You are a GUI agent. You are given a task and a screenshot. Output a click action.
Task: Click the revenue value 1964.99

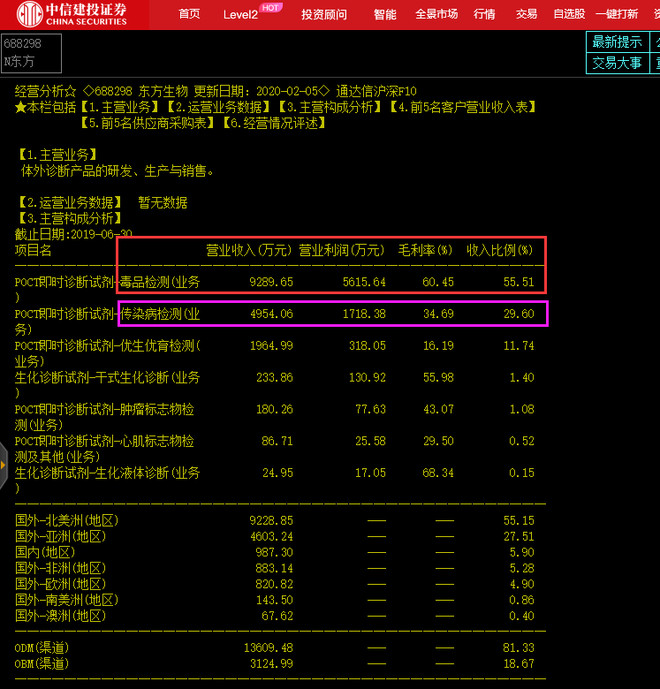271,346
